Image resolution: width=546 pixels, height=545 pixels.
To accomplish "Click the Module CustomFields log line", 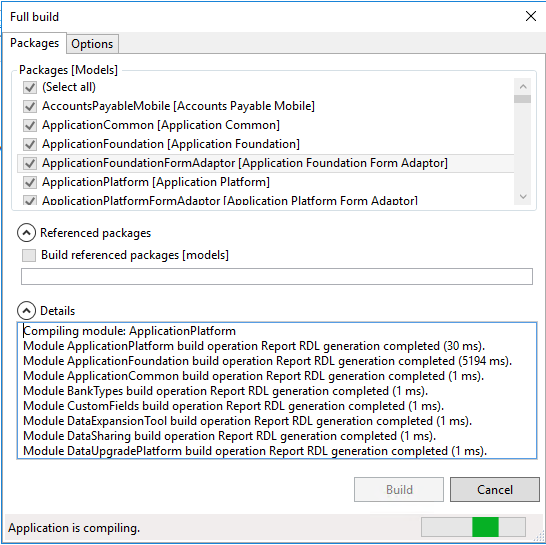I will [234, 406].
